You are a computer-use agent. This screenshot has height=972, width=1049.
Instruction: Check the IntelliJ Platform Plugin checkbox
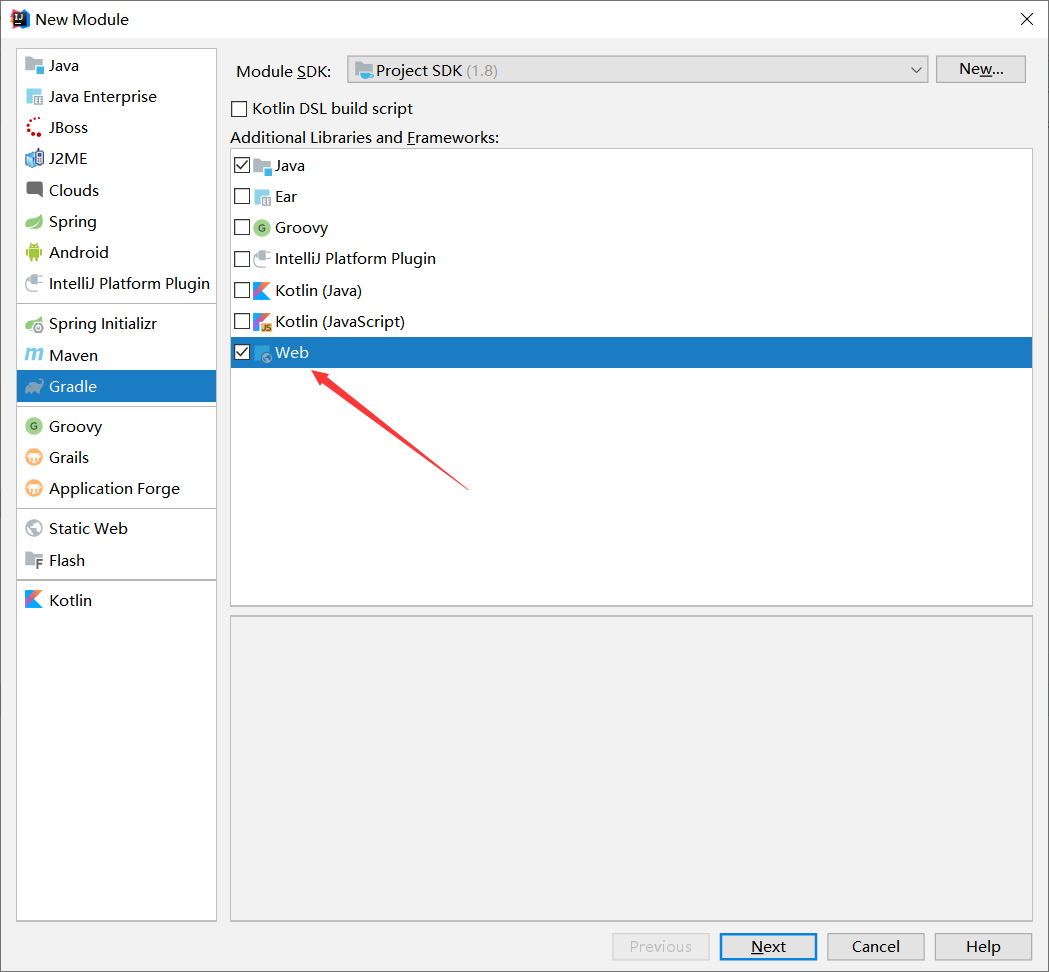(242, 259)
